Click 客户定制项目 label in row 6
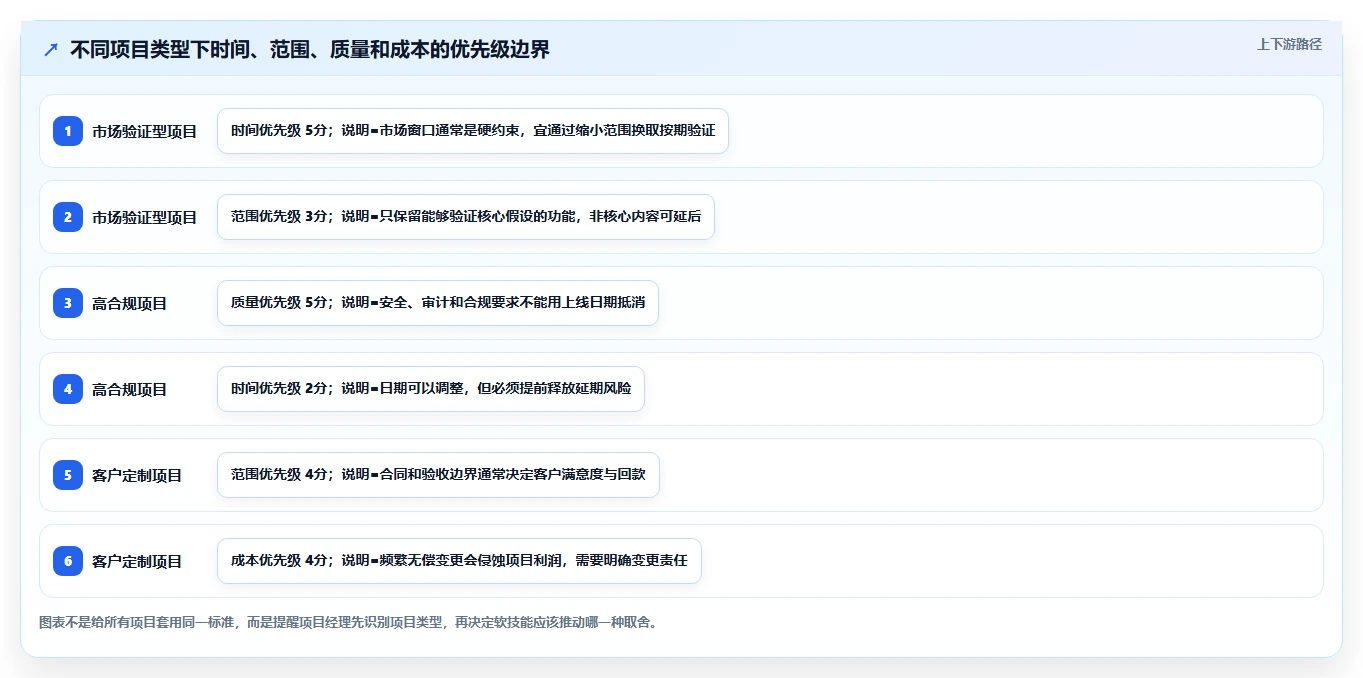1363x678 pixels. pyautogui.click(x=137, y=561)
